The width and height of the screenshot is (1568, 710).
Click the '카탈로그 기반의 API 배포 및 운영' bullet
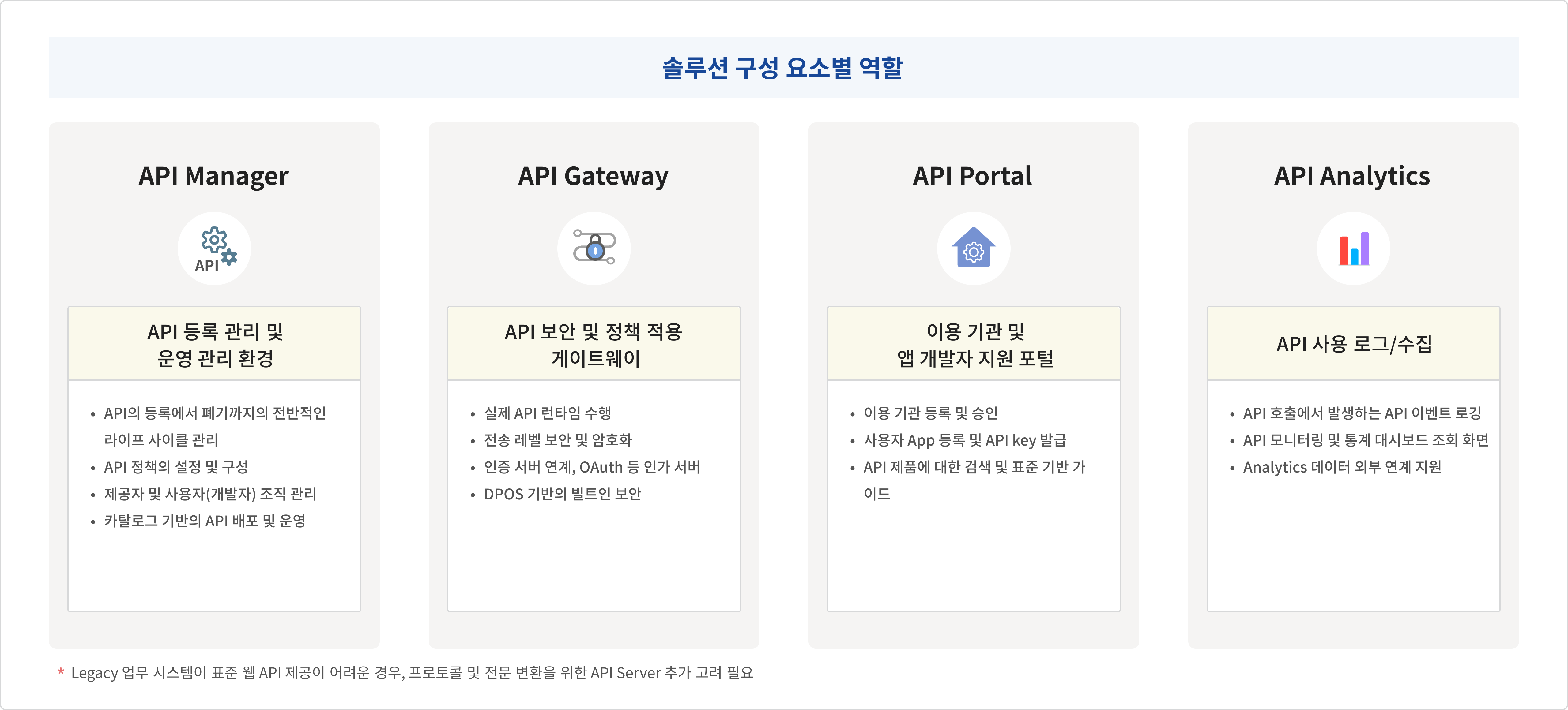[205, 521]
